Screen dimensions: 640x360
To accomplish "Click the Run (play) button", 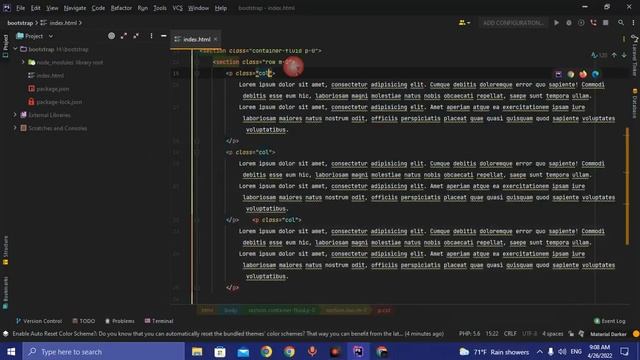I will click(x=556, y=23).
